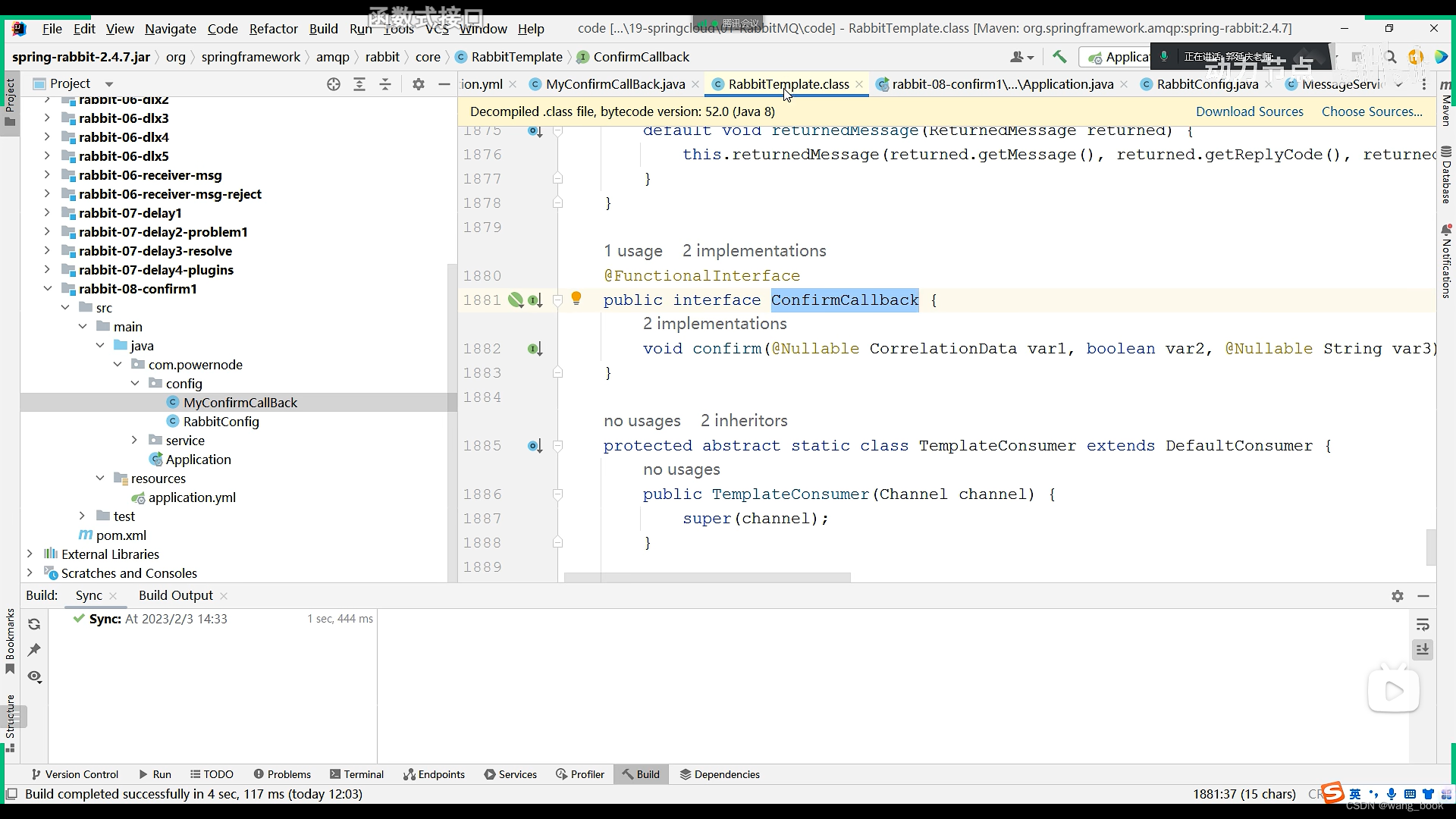
Task: Click the pin tab icon in Build panel
Action: (34, 650)
